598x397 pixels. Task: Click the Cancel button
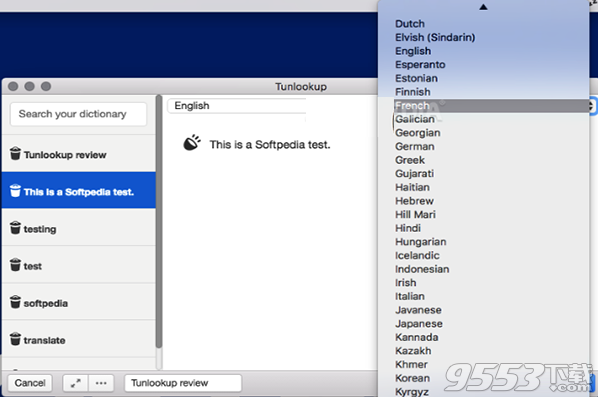click(x=30, y=383)
